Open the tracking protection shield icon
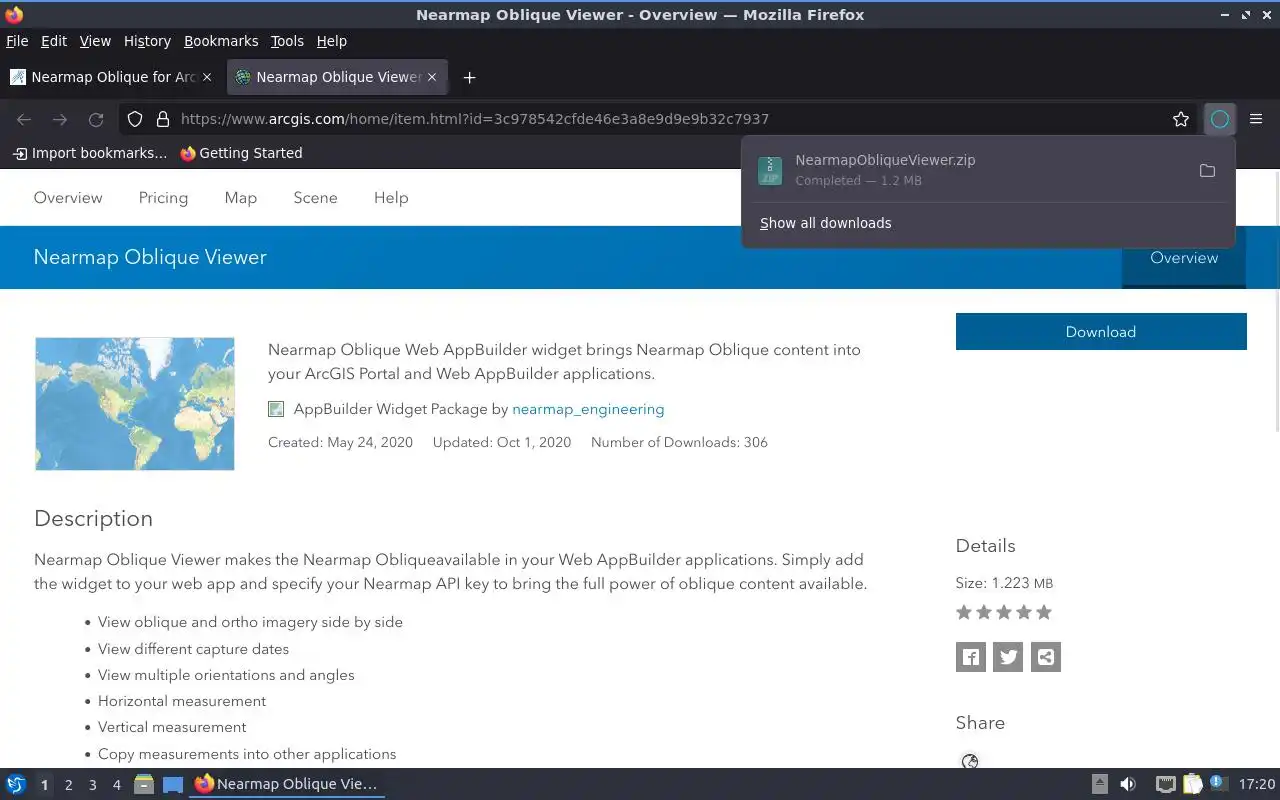 pyautogui.click(x=135, y=119)
